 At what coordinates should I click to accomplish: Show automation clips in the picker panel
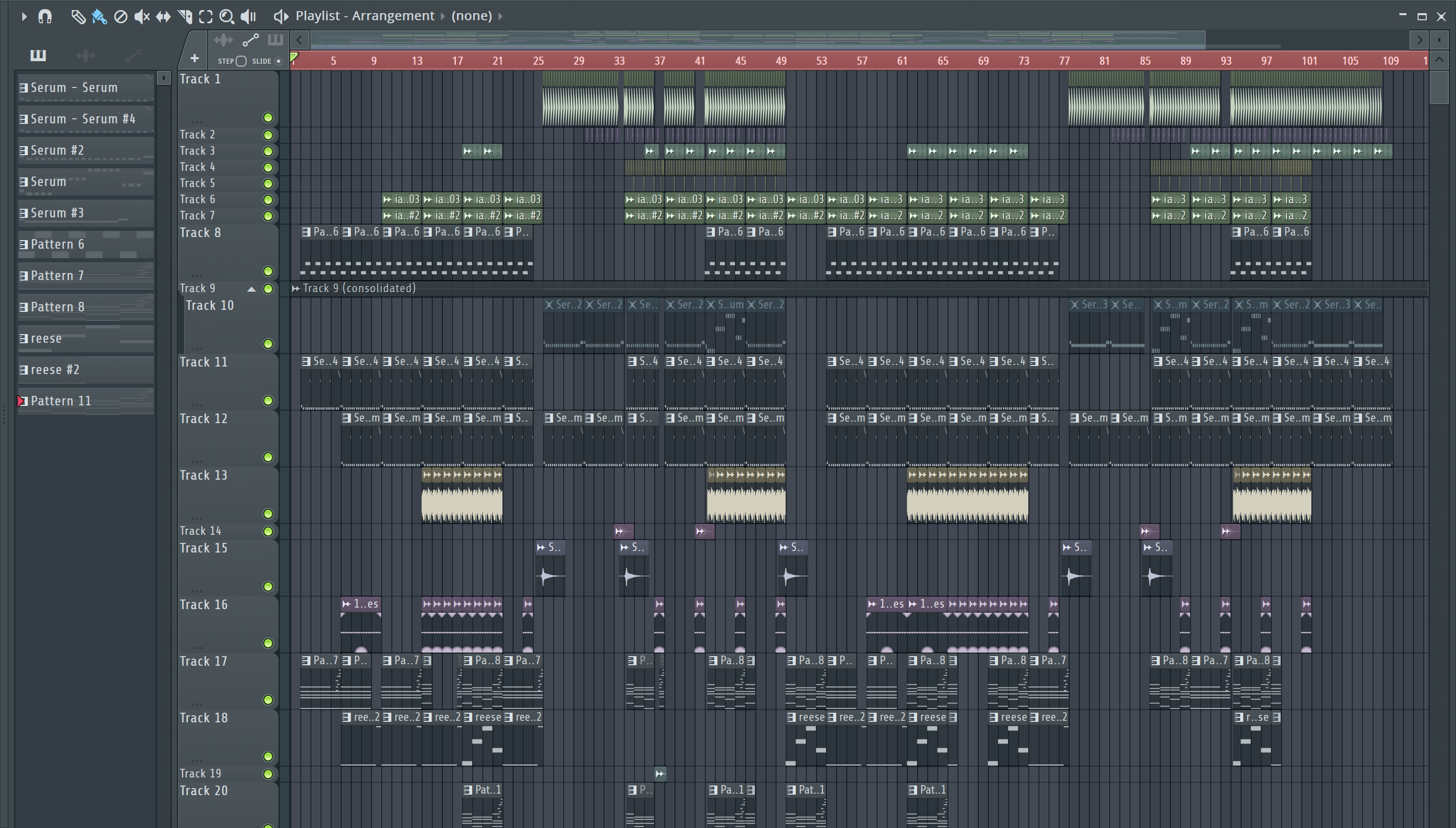pos(133,55)
